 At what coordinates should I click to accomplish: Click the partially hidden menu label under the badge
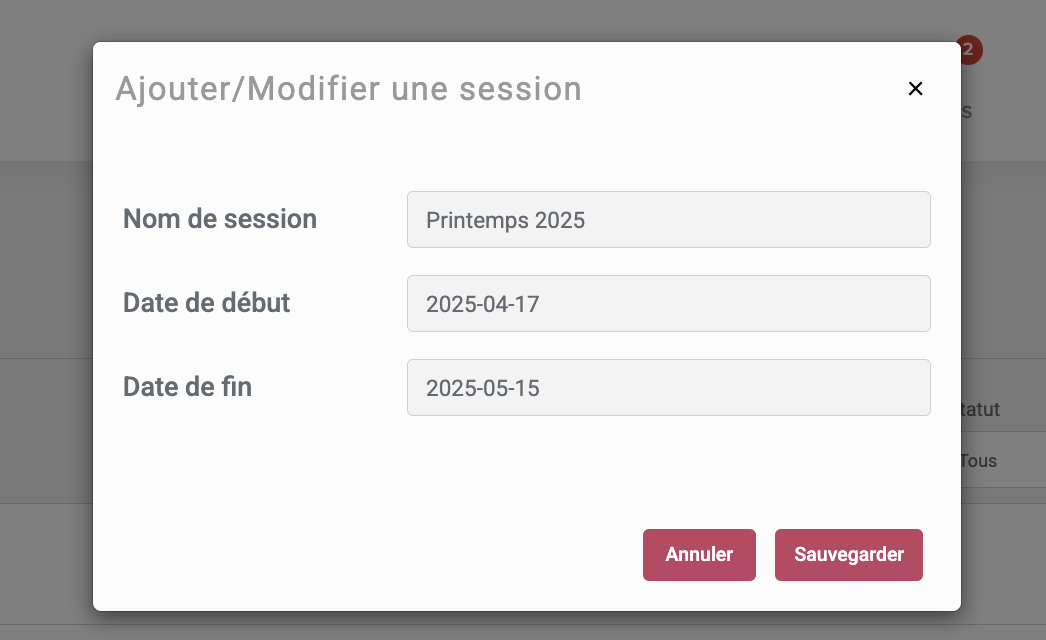[967, 111]
